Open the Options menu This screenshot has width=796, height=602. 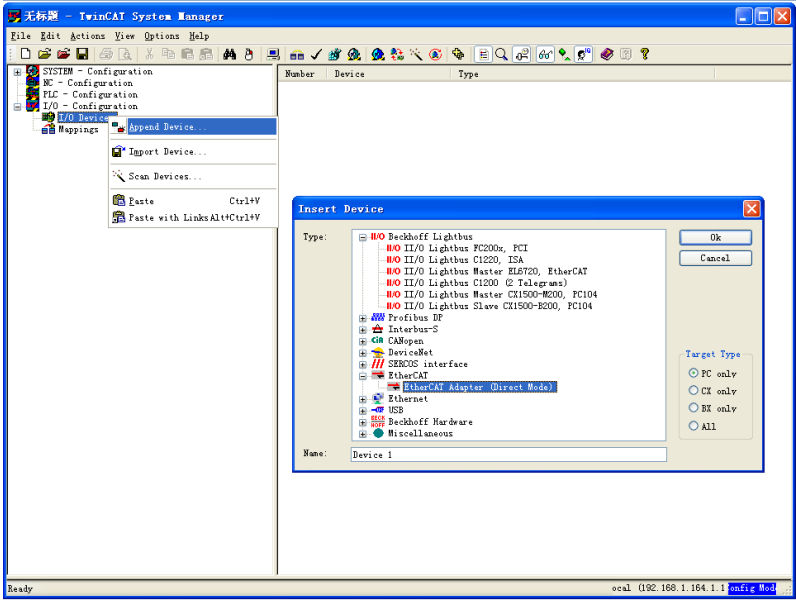161,36
